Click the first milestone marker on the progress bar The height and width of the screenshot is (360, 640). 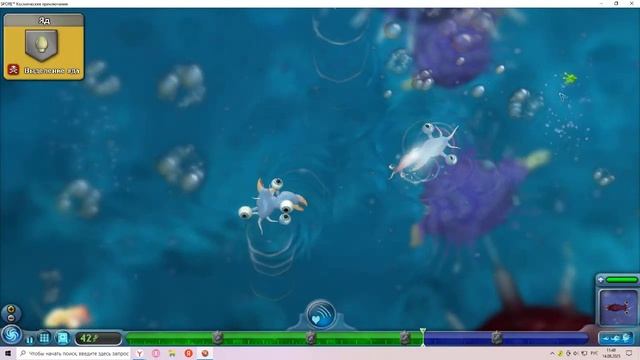pos(218,338)
